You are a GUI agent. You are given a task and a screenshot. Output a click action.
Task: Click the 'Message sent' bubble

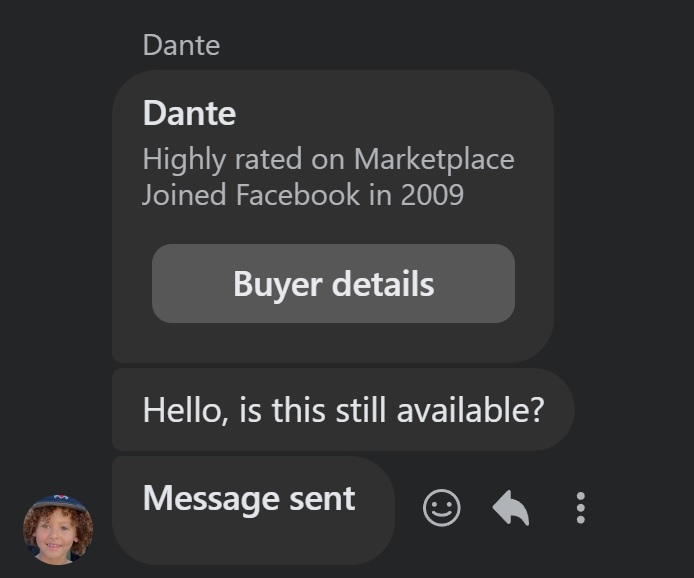pos(250,500)
